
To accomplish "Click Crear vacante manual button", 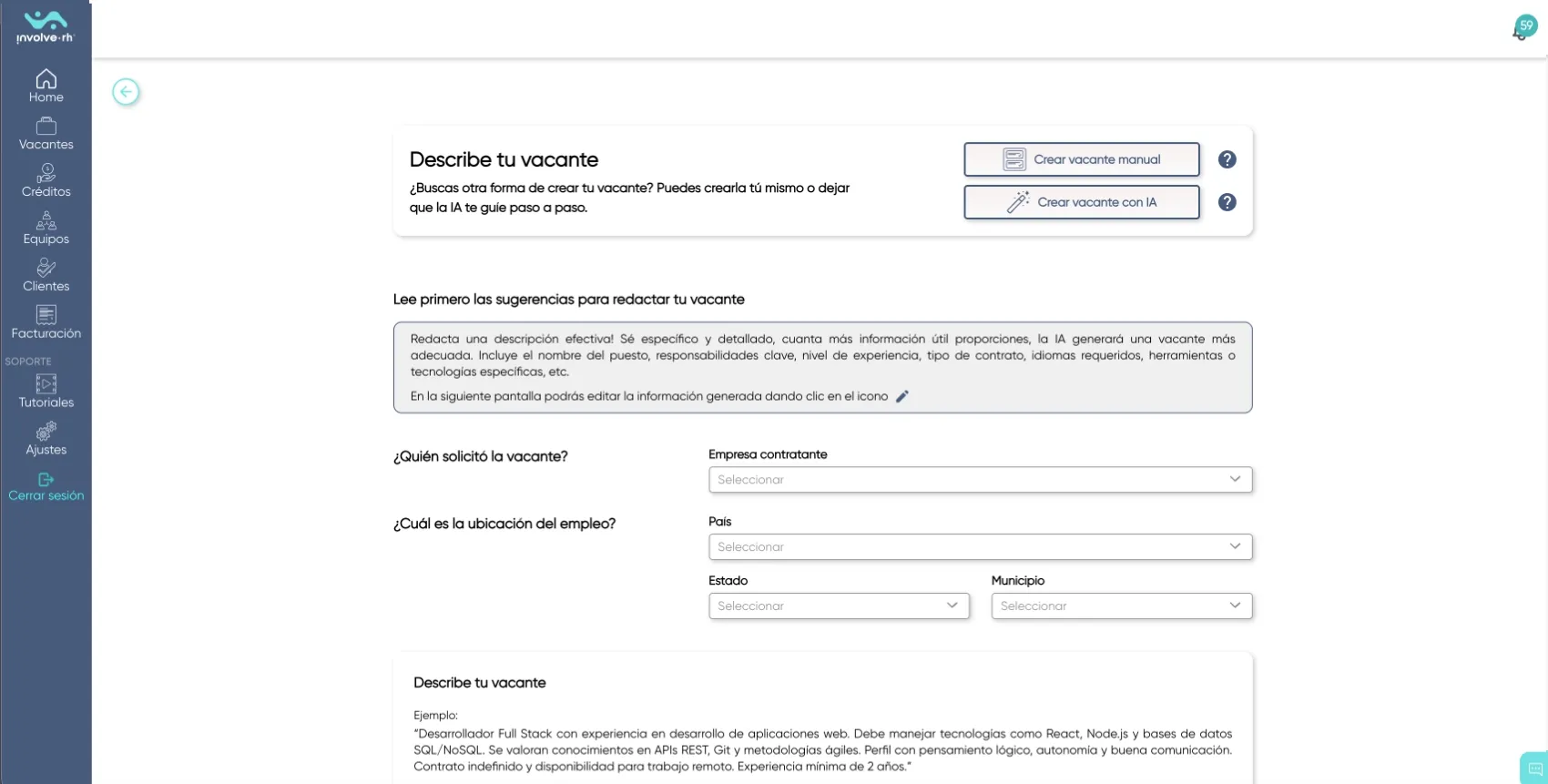I will click(x=1082, y=159).
